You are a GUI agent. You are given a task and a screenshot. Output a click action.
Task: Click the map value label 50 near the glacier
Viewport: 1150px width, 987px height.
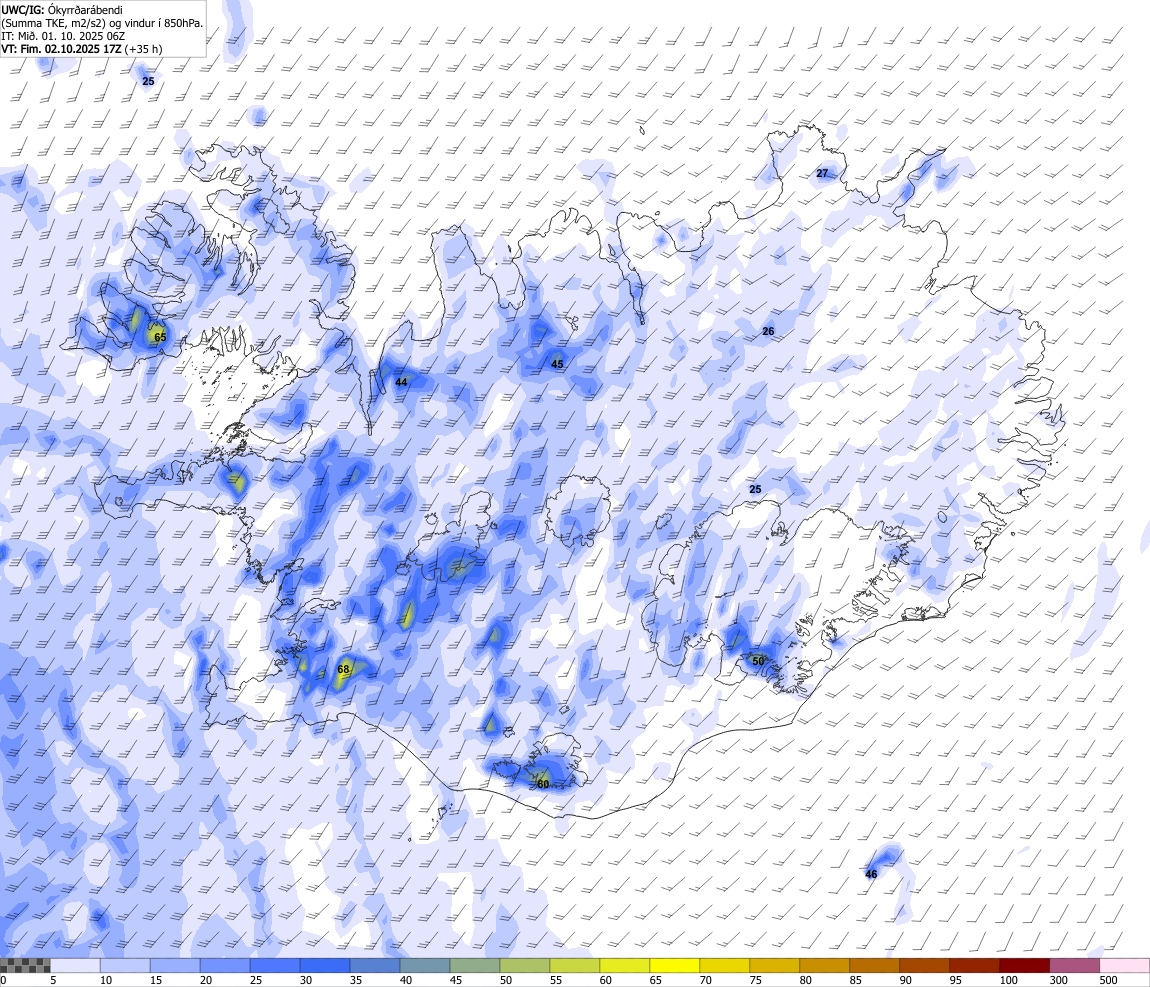[758, 661]
